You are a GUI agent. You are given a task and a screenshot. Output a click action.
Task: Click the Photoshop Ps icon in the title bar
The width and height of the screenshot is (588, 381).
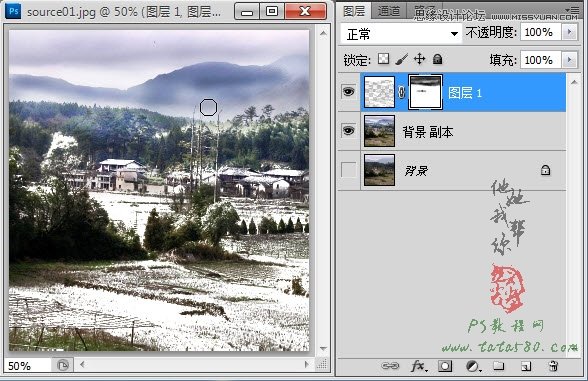tap(14, 11)
